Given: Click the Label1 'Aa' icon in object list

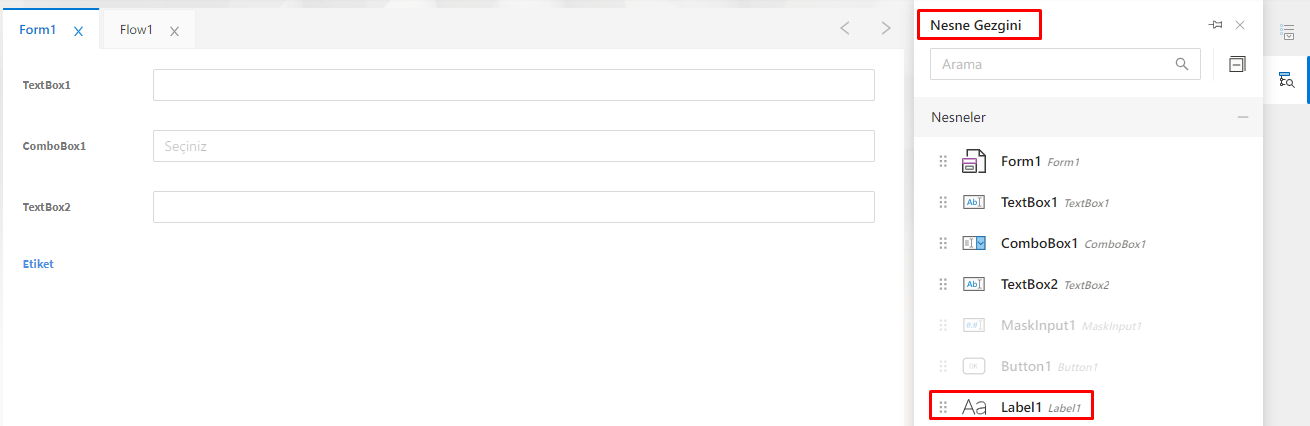Looking at the screenshot, I should 974,407.
